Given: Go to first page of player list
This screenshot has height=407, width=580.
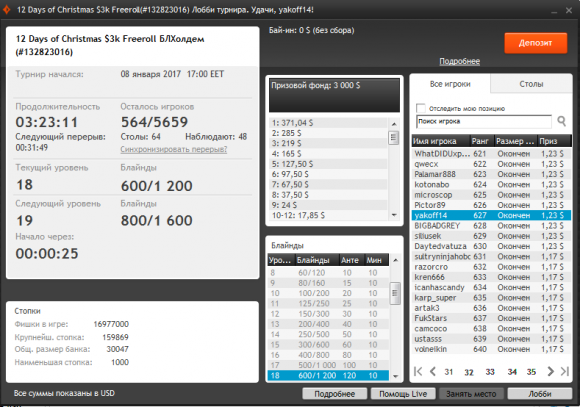Looking at the screenshot, I should tap(418, 371).
